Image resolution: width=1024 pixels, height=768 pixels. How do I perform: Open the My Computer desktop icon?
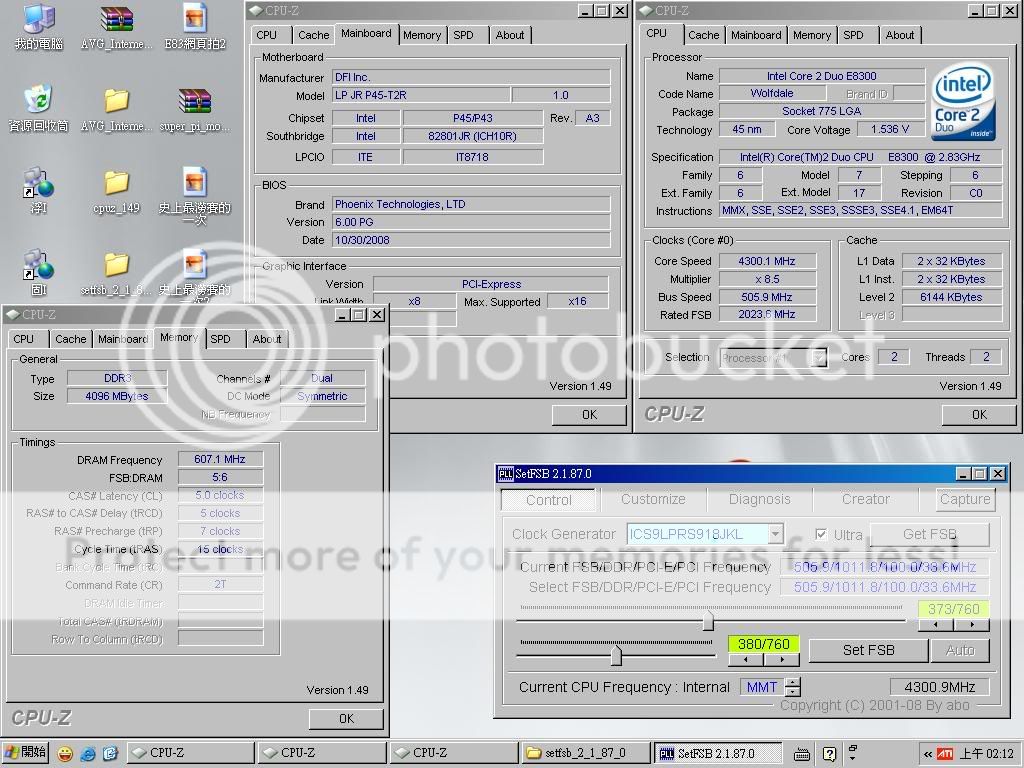[x=38, y=26]
